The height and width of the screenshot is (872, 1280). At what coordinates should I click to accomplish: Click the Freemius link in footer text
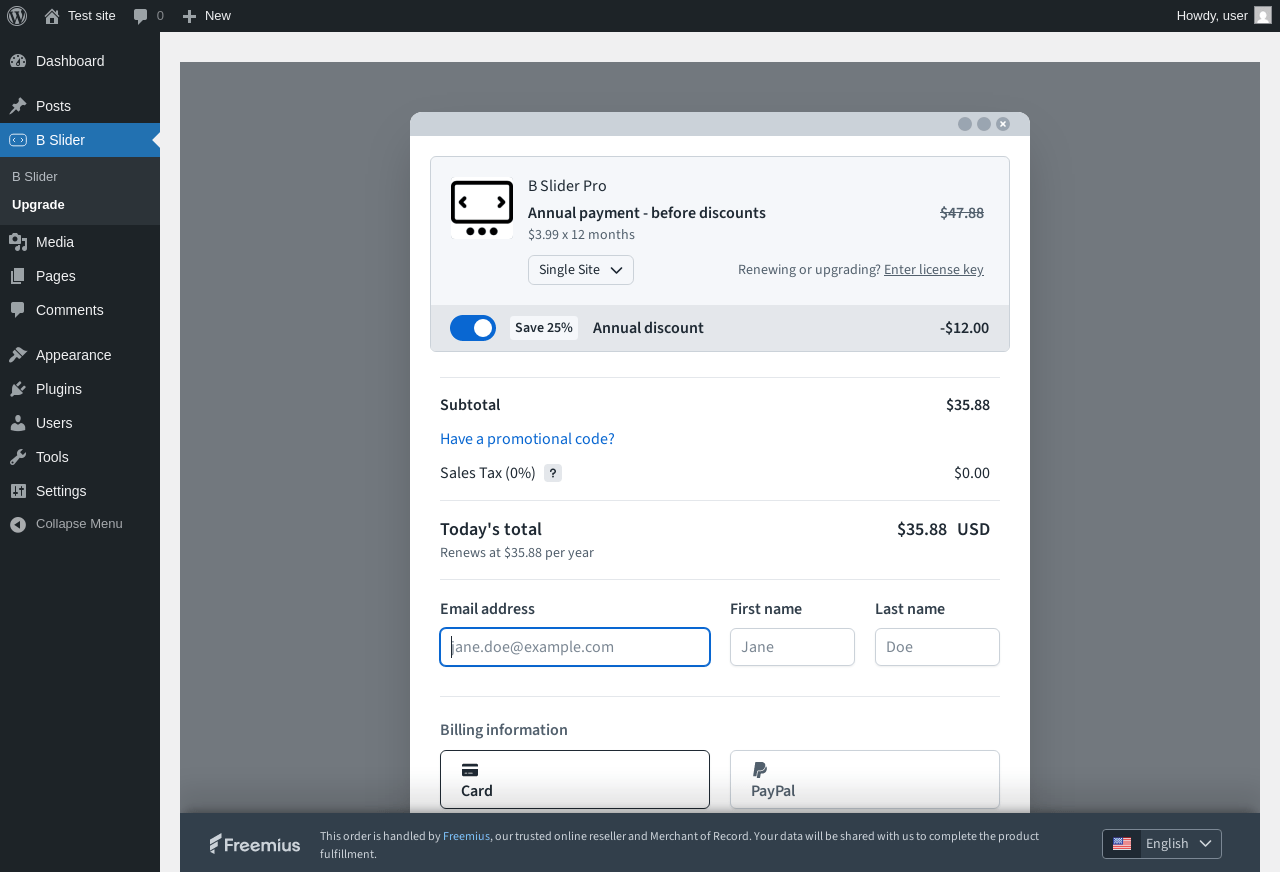pos(466,836)
